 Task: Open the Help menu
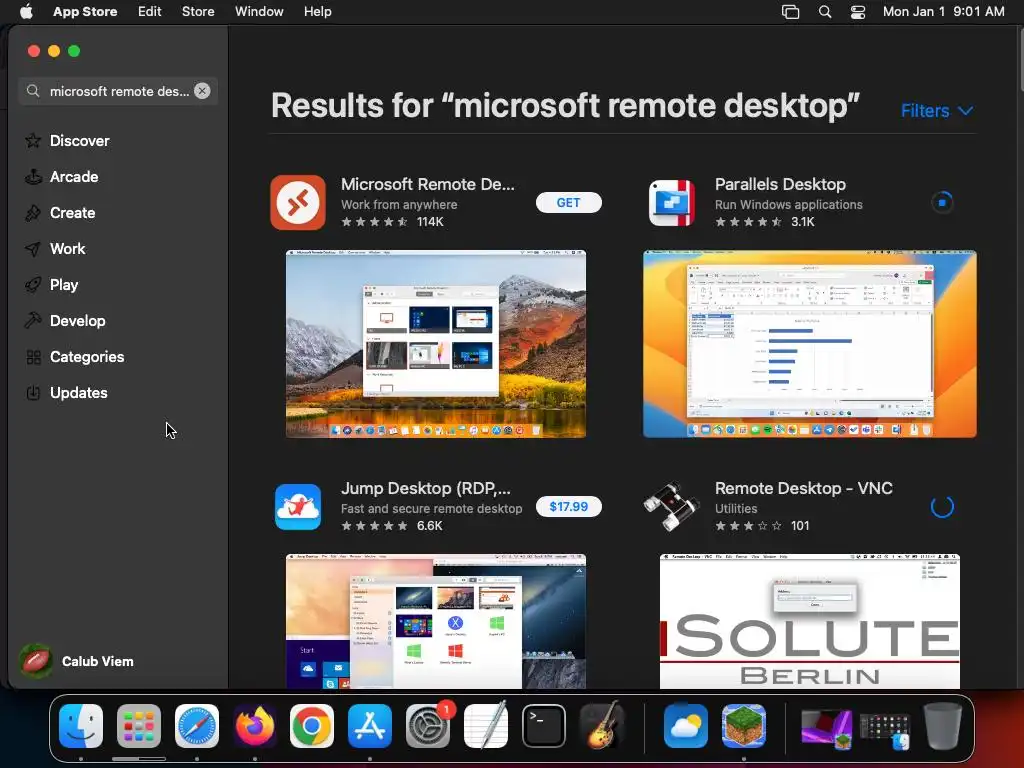[317, 12]
